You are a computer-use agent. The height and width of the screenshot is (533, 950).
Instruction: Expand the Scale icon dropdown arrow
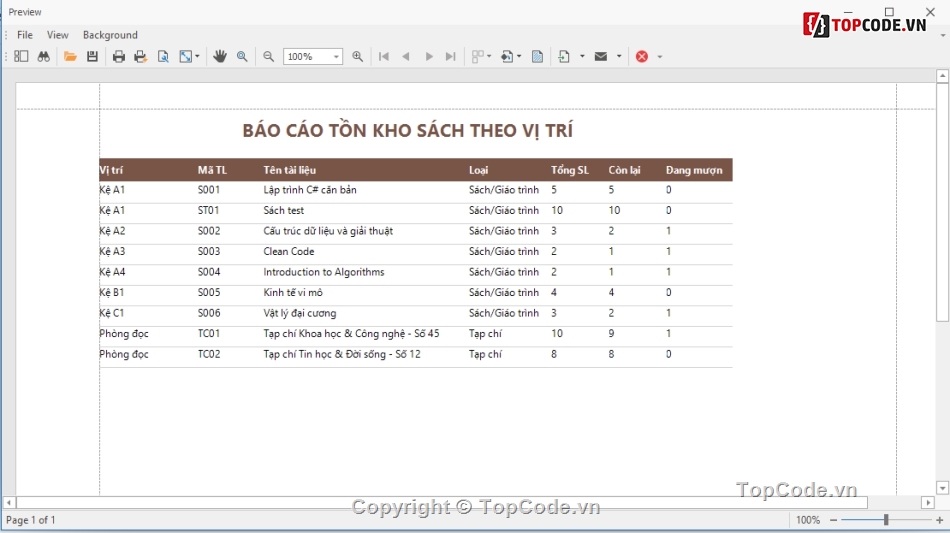point(198,56)
